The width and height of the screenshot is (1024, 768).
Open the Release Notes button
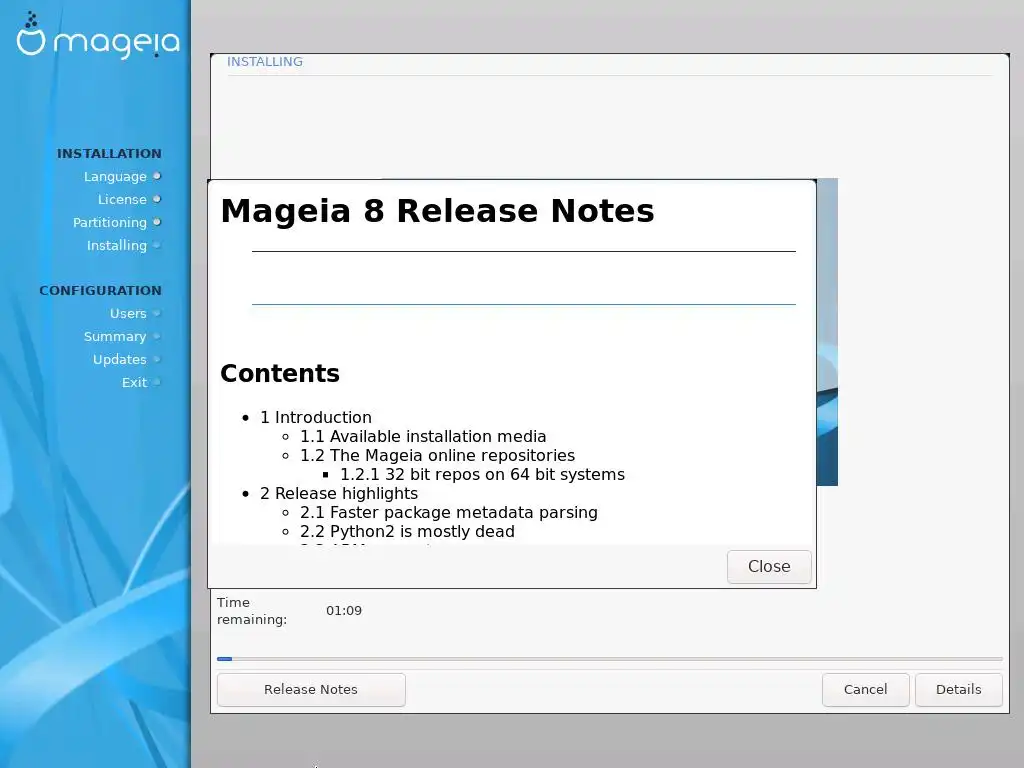pos(311,690)
